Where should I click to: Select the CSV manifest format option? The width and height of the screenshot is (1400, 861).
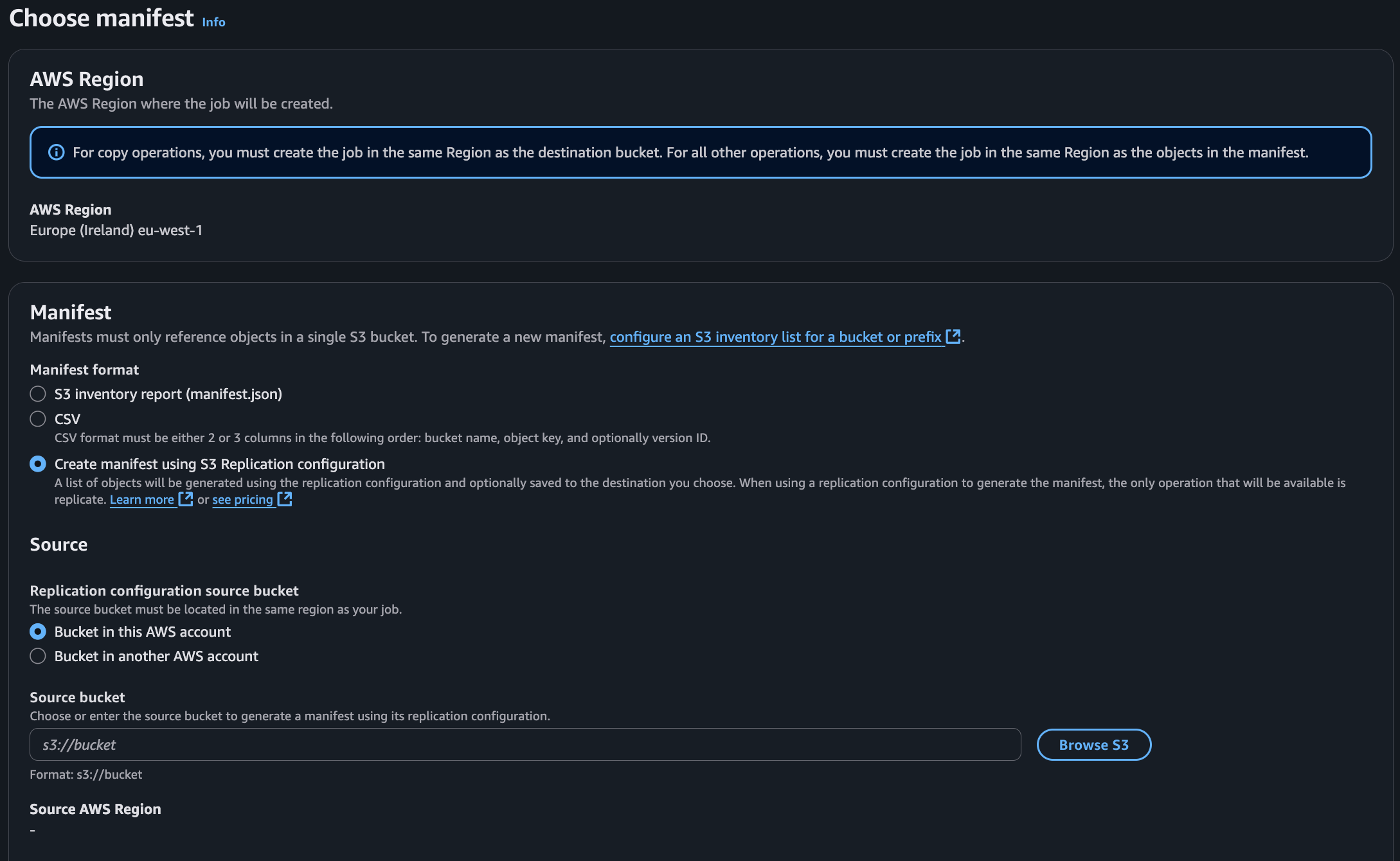click(x=38, y=419)
